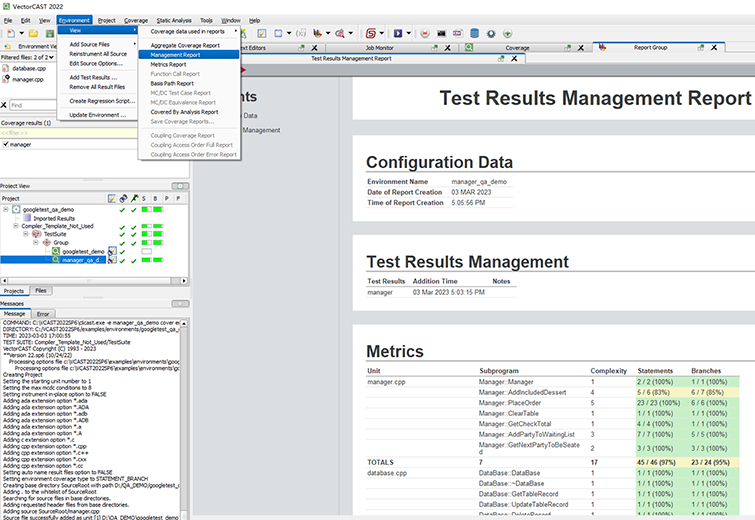
Task: Open the Filtered files dropdown
Action: 52,57
